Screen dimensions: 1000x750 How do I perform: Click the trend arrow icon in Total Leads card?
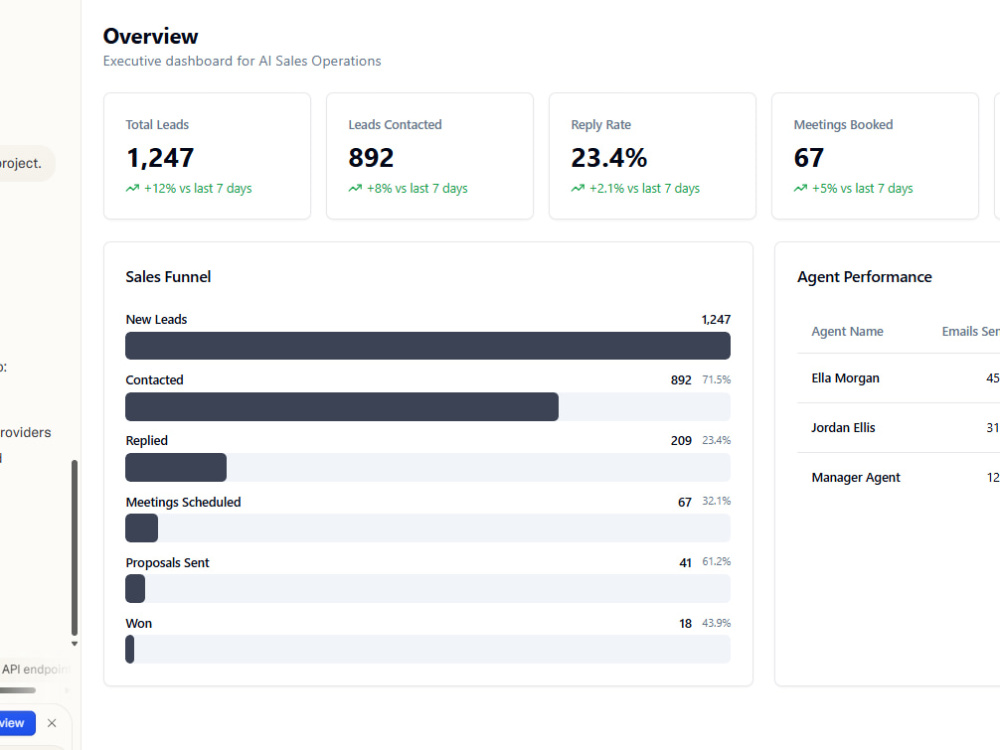coord(132,188)
